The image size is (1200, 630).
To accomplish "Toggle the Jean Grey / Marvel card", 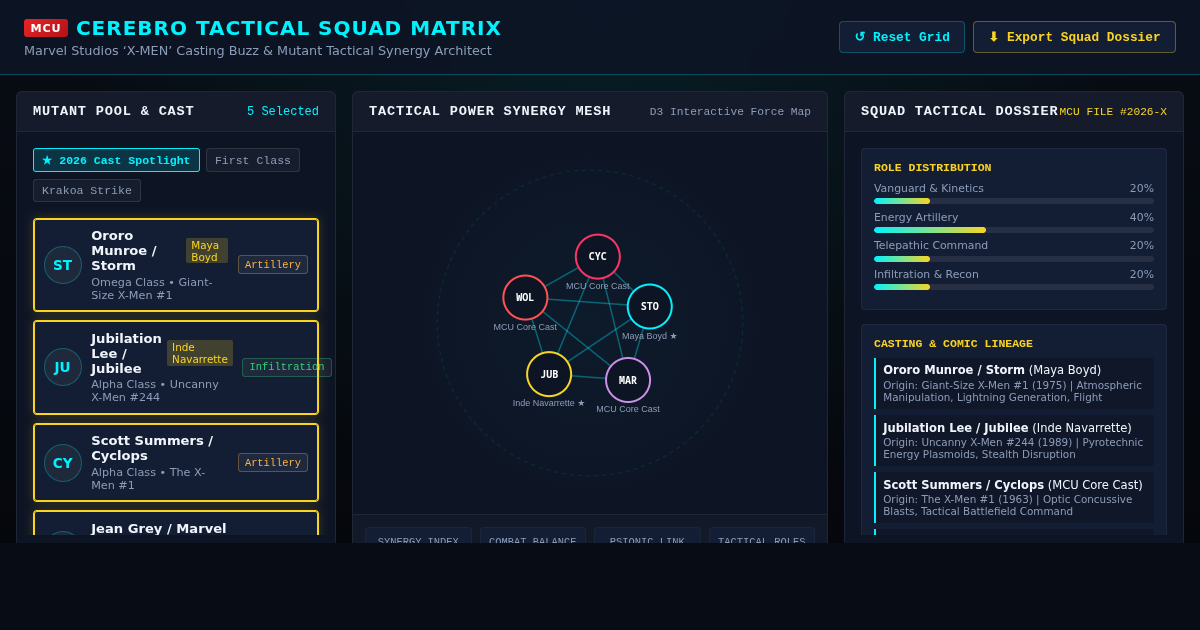I will (x=176, y=523).
